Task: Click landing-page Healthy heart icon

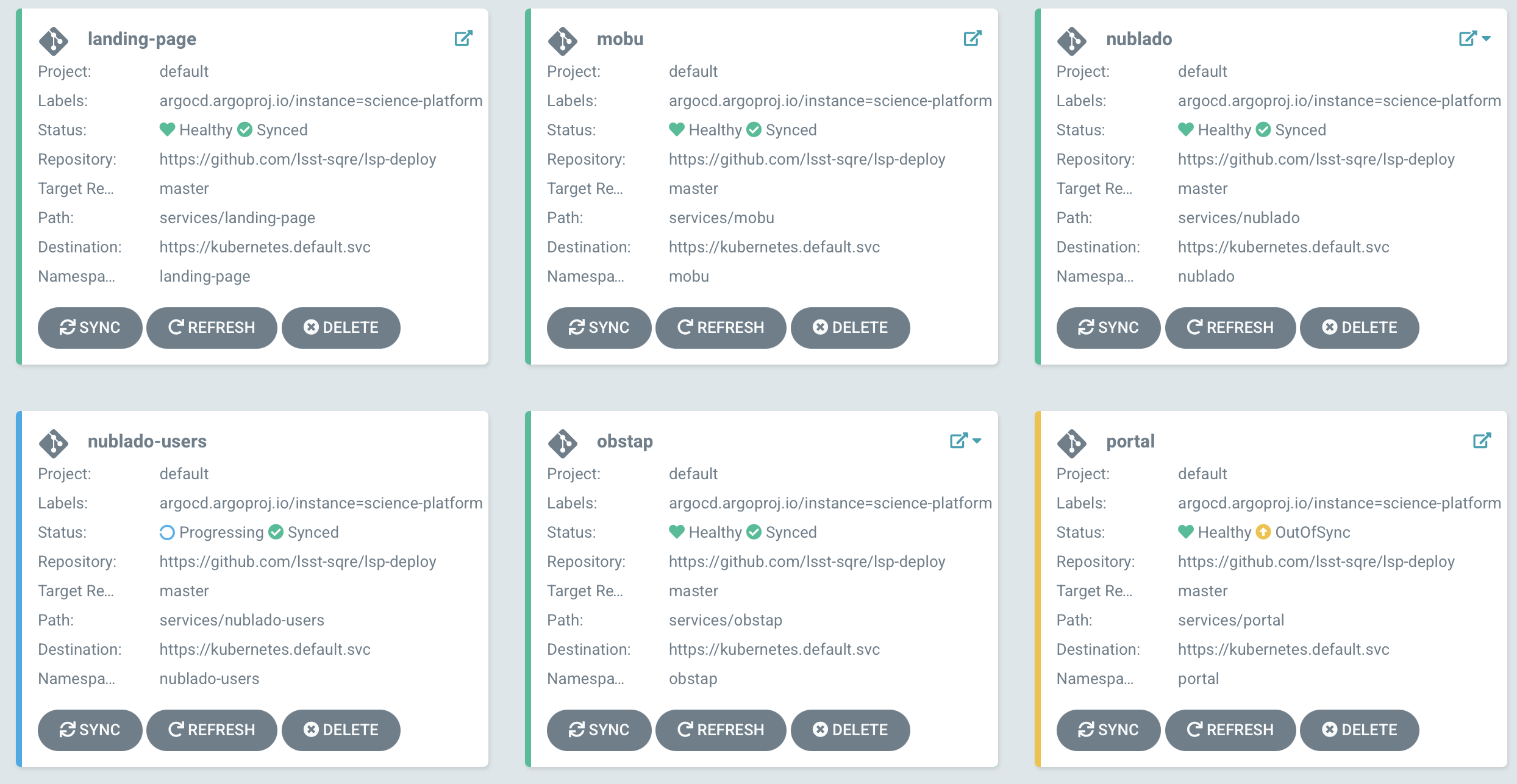Action: 167,129
